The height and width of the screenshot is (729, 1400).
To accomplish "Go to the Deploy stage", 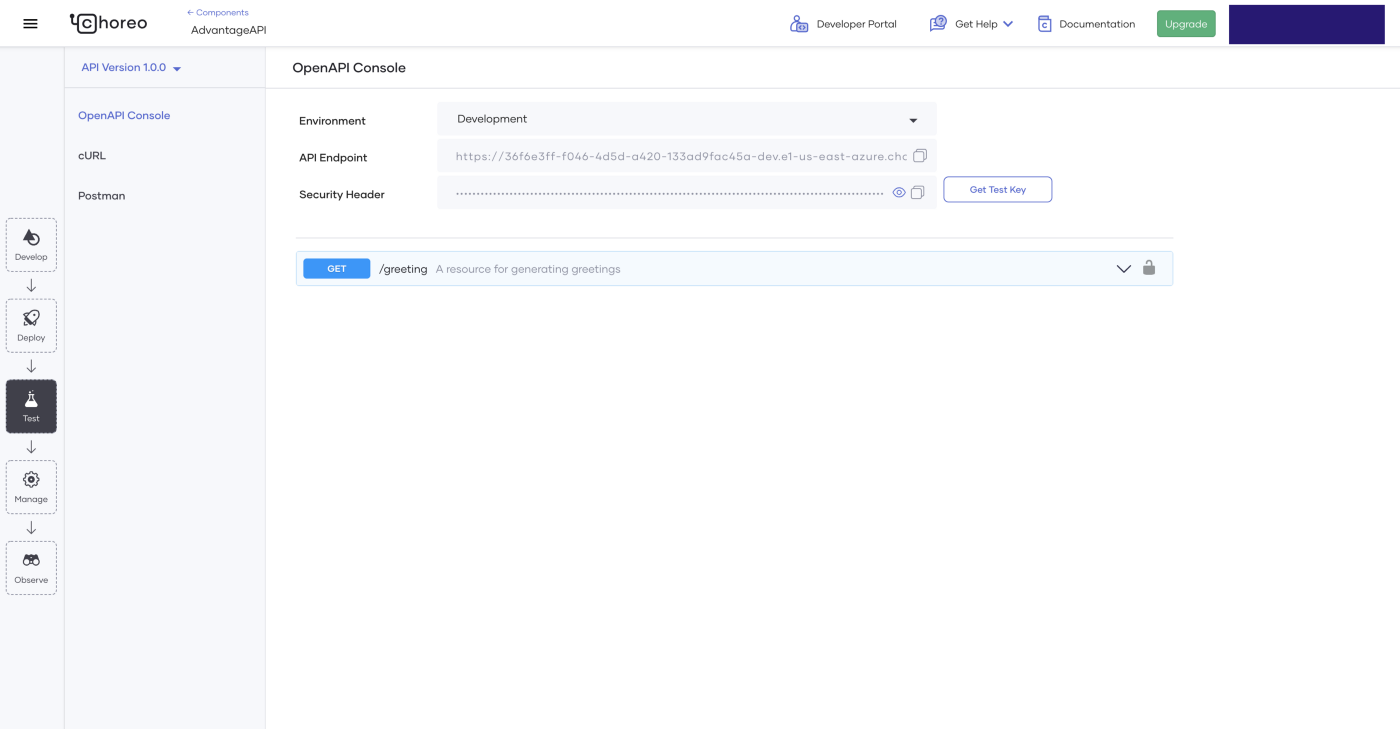I will [31, 326].
